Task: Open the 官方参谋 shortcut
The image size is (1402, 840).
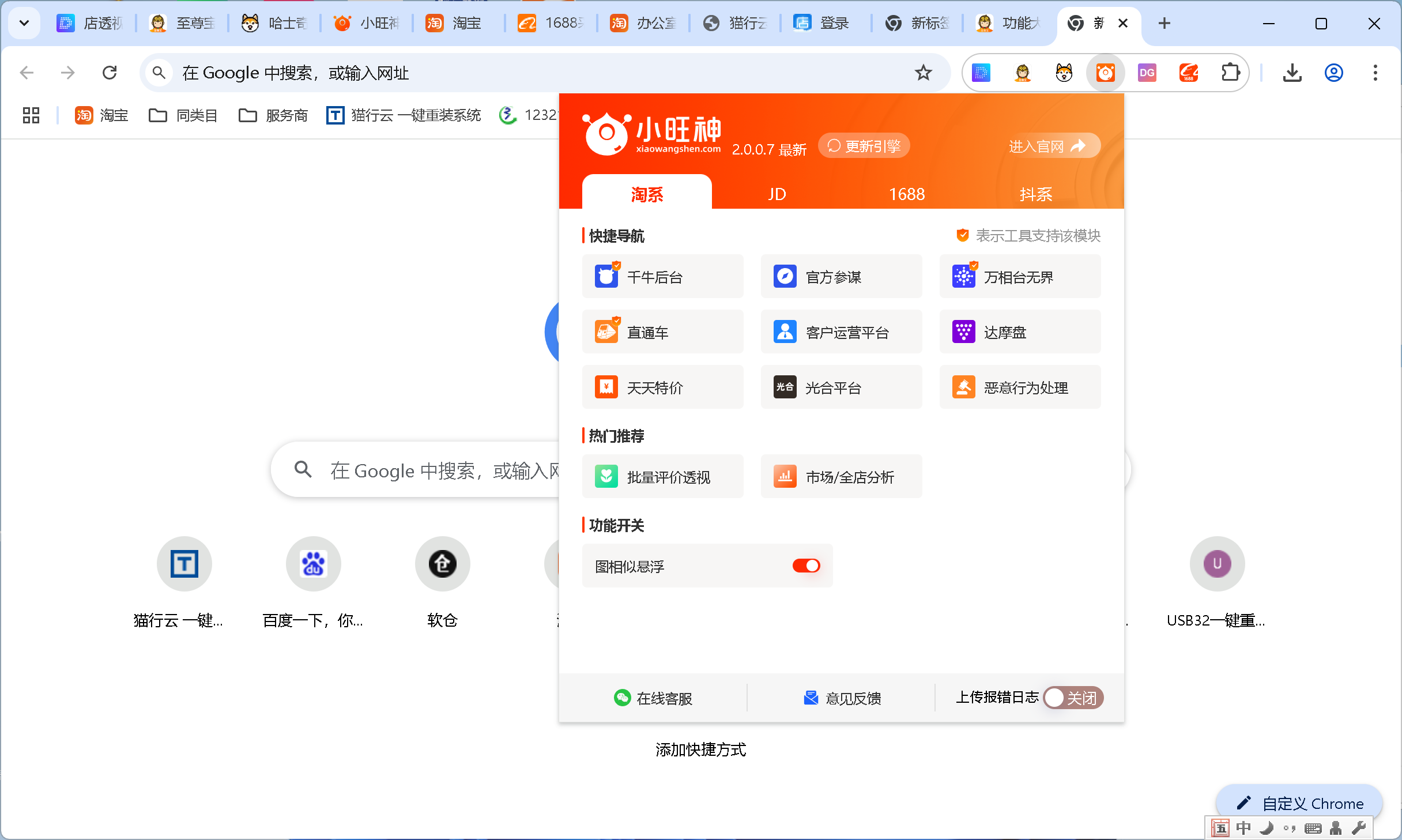Action: (x=841, y=276)
